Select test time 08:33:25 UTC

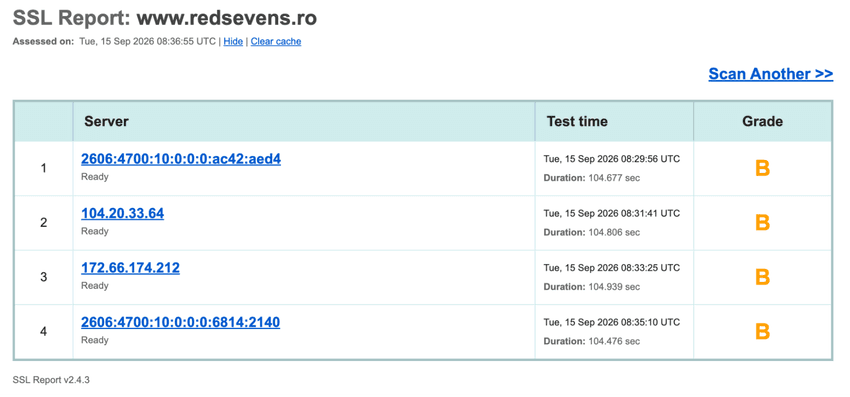point(611,267)
